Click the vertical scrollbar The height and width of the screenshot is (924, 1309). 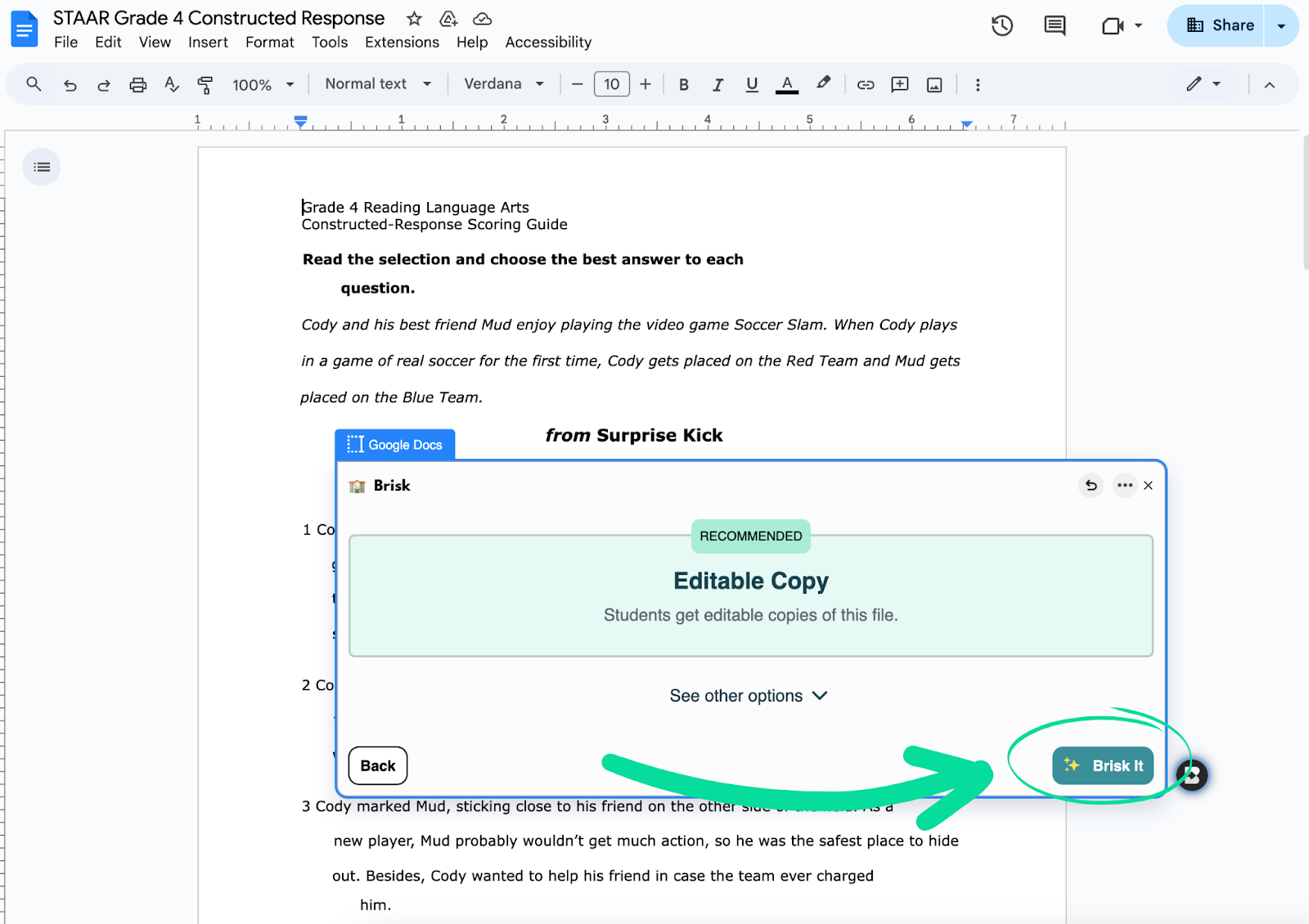[1305, 202]
